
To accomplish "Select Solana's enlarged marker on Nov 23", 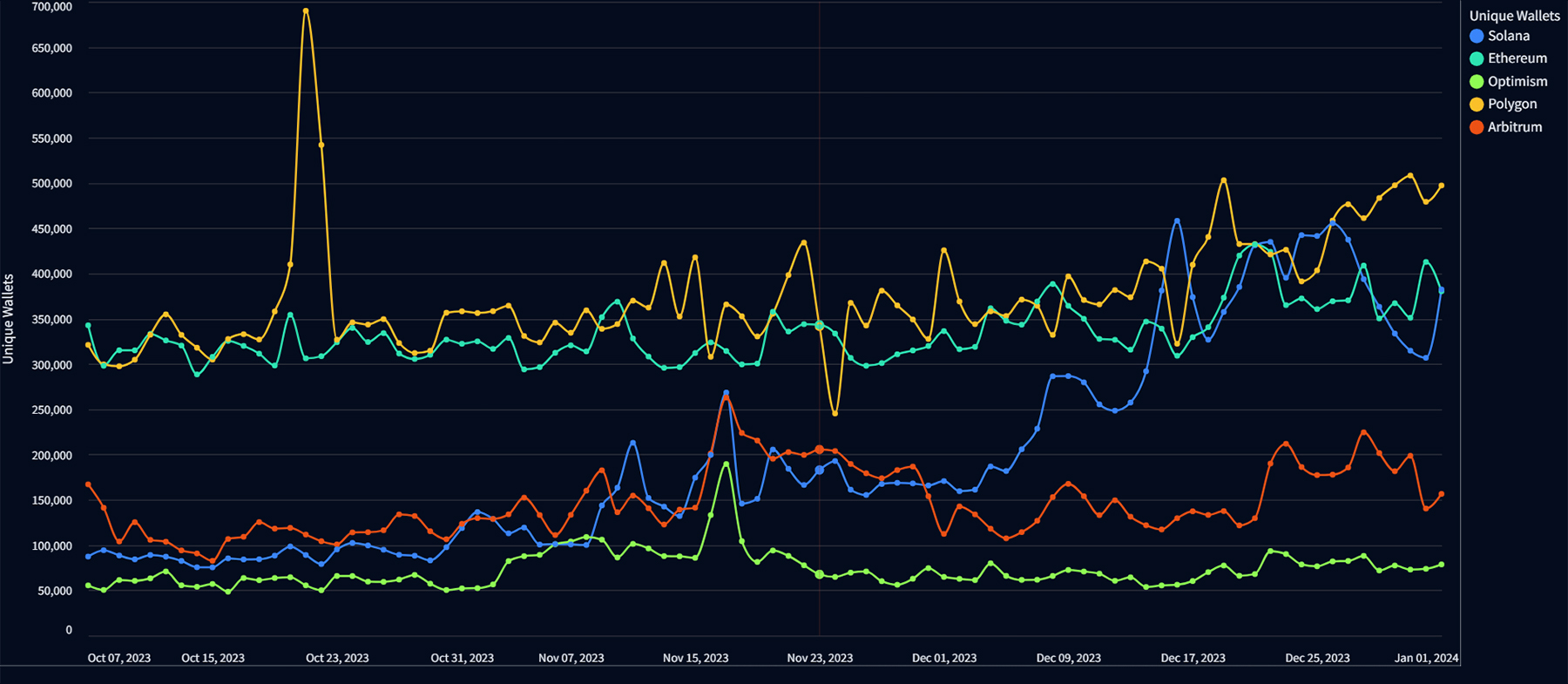I will [x=819, y=470].
